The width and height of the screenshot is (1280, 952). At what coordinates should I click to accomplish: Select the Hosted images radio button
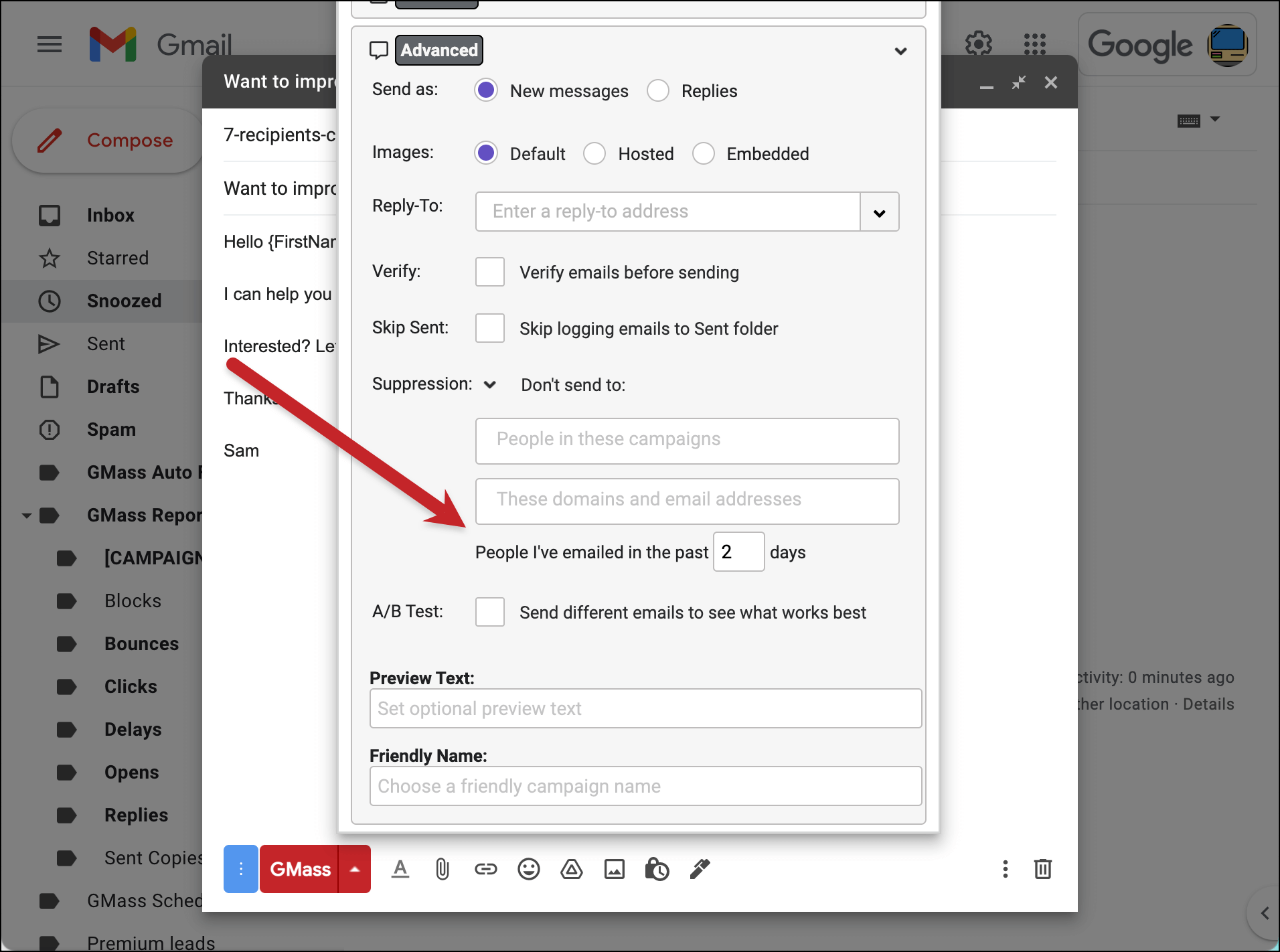click(594, 153)
